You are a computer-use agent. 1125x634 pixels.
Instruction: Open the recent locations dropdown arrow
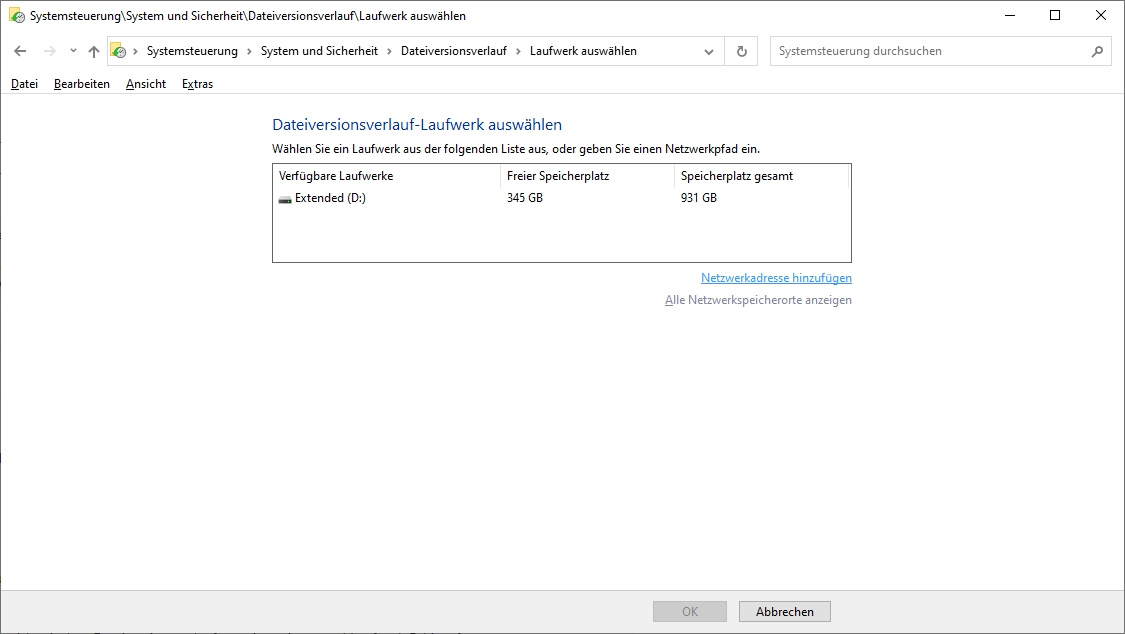tap(73, 51)
